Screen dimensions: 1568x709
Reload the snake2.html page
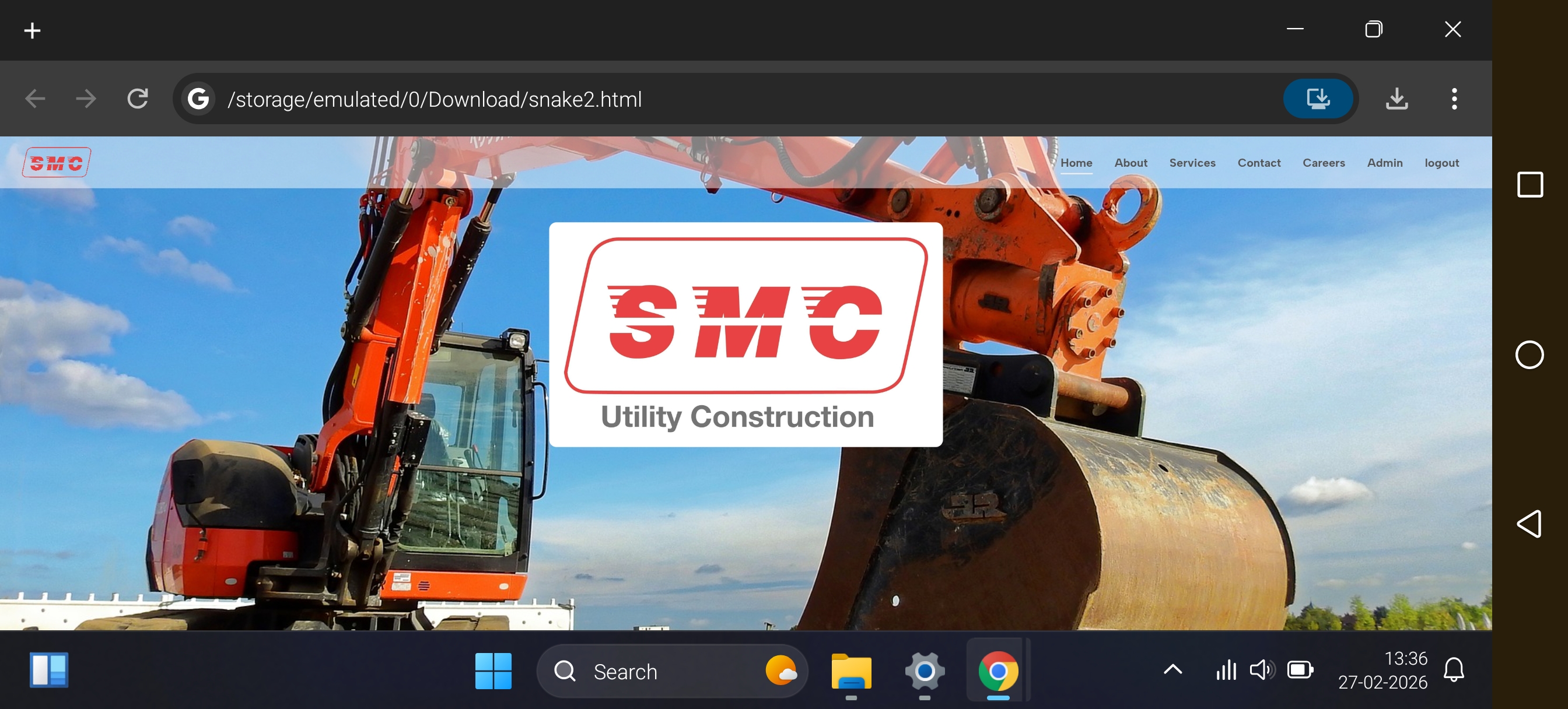138,99
